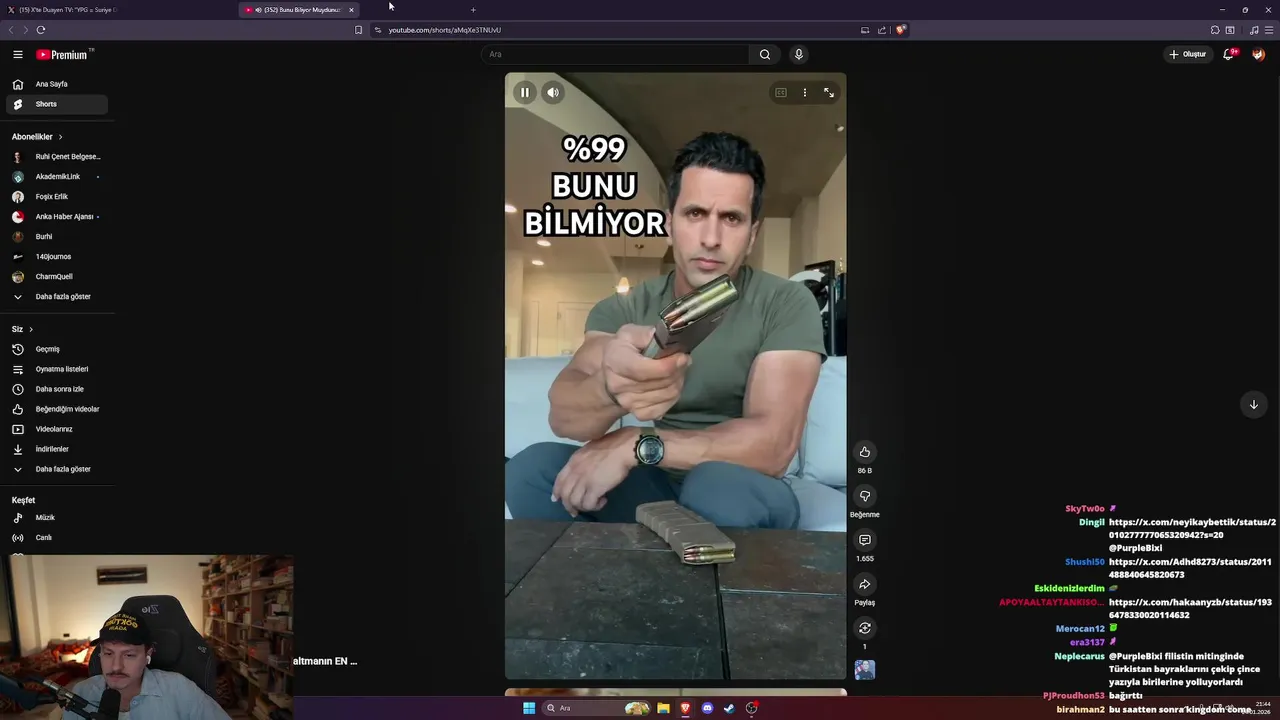The width and height of the screenshot is (1280, 720).
Task: Mute the Shorts video volume
Action: click(553, 93)
